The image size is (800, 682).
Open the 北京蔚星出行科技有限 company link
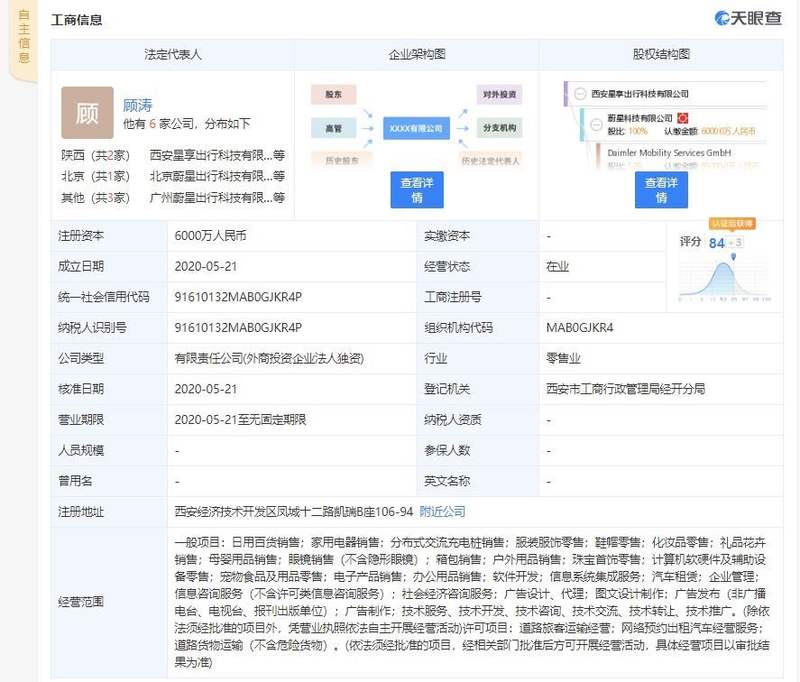click(211, 176)
